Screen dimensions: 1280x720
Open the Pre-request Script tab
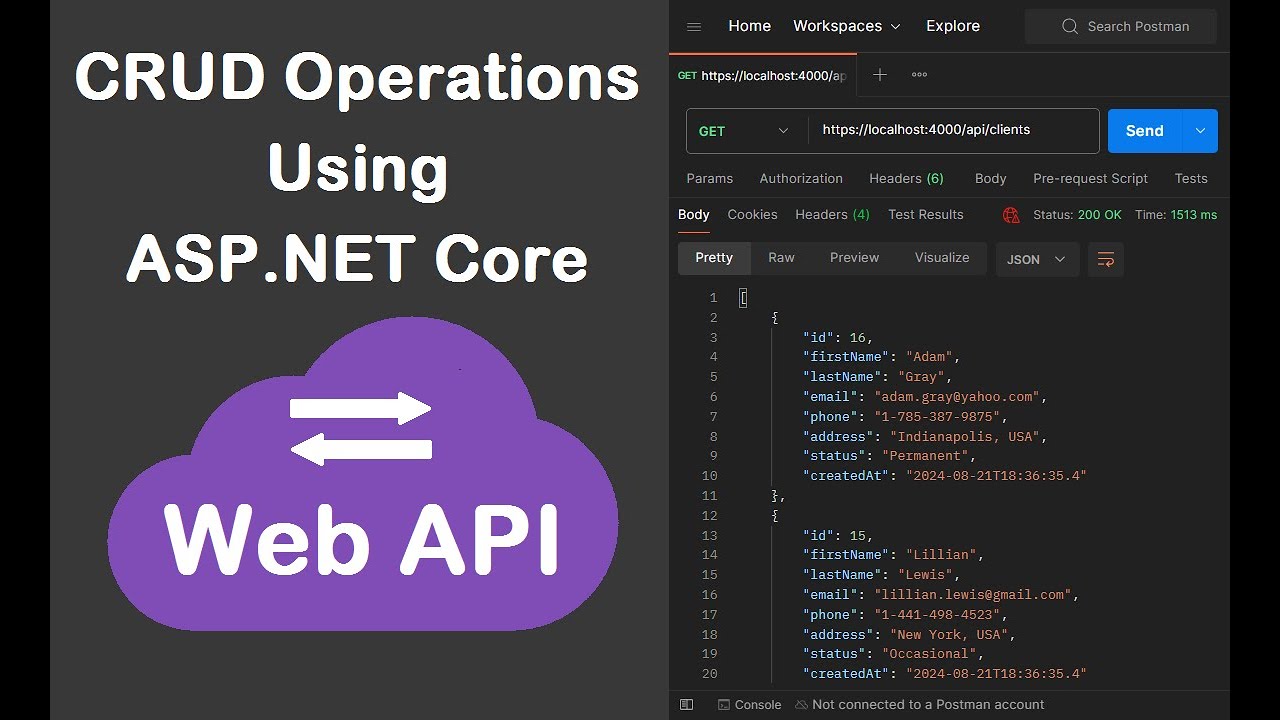1090,178
